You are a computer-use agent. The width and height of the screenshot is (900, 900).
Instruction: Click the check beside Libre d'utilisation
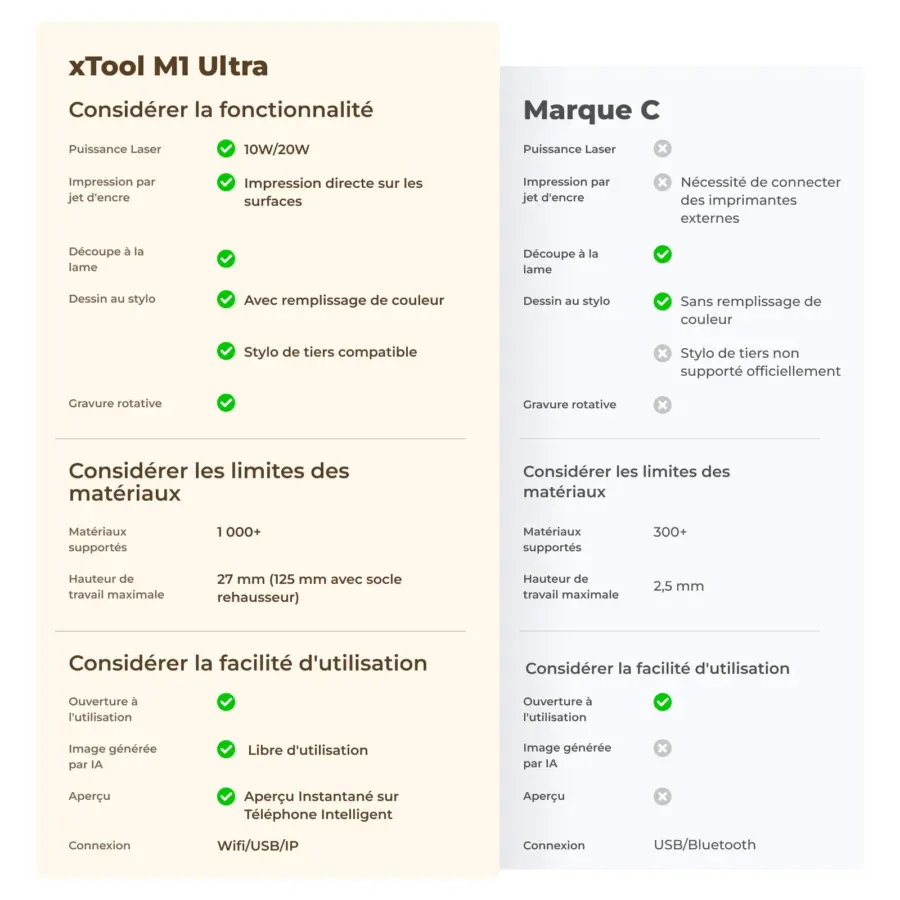point(226,749)
